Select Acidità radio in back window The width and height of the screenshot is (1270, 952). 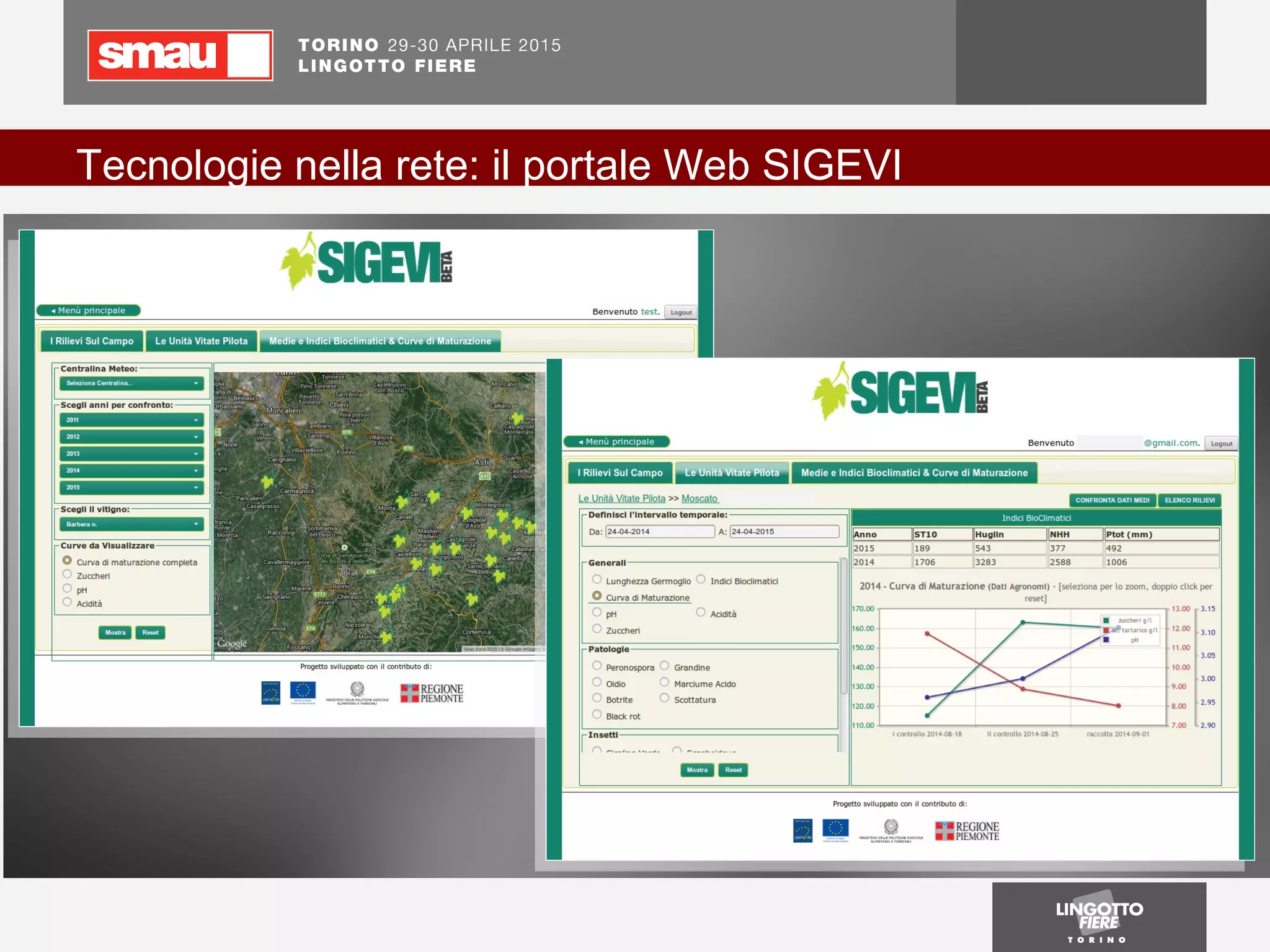point(67,602)
